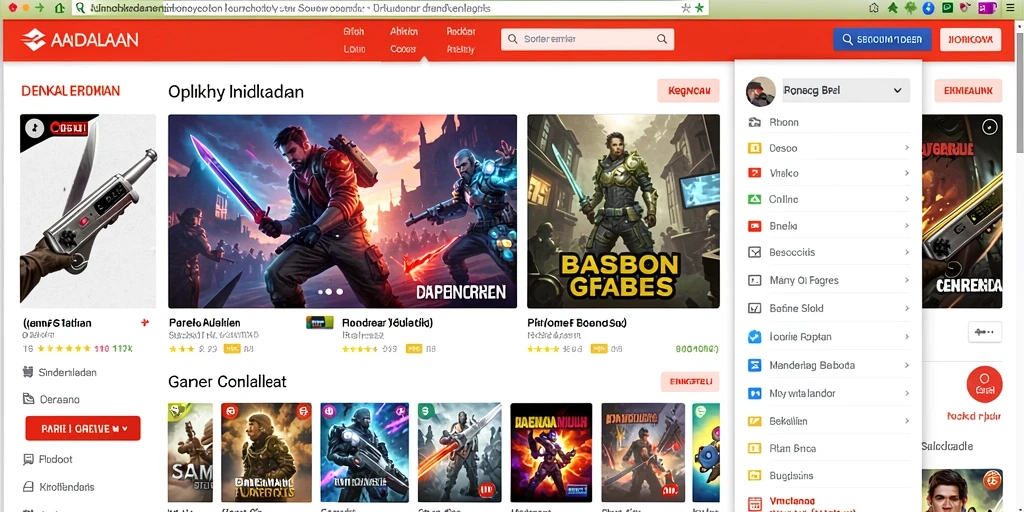Click the AADALAAN logo icon
The width and height of the screenshot is (1024, 512).
[33, 40]
